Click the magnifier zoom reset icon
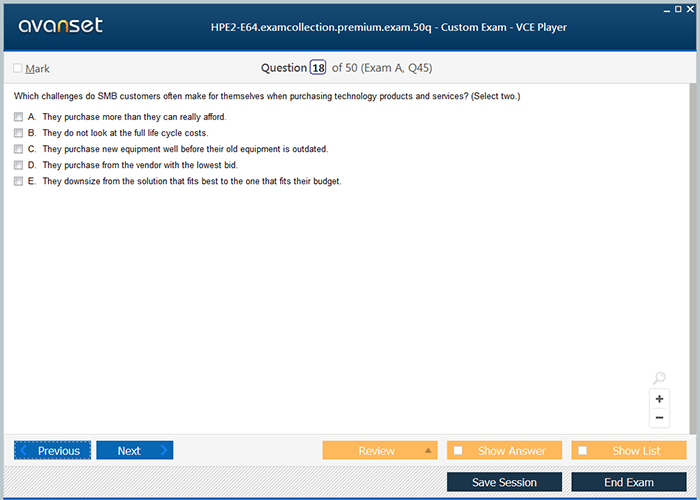This screenshot has height=500, width=700. [659, 378]
